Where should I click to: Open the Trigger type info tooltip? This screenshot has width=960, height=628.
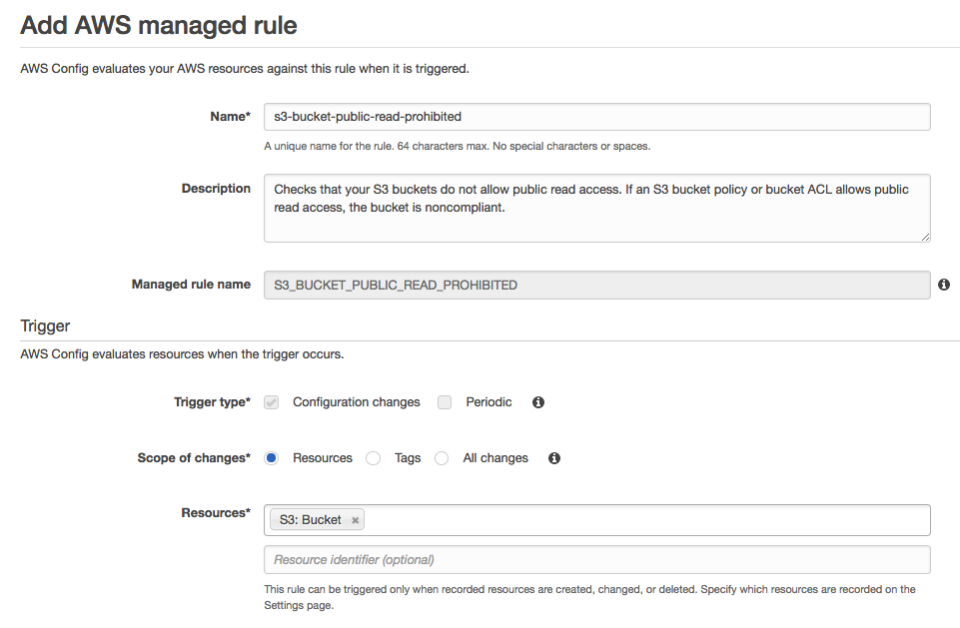coord(538,402)
